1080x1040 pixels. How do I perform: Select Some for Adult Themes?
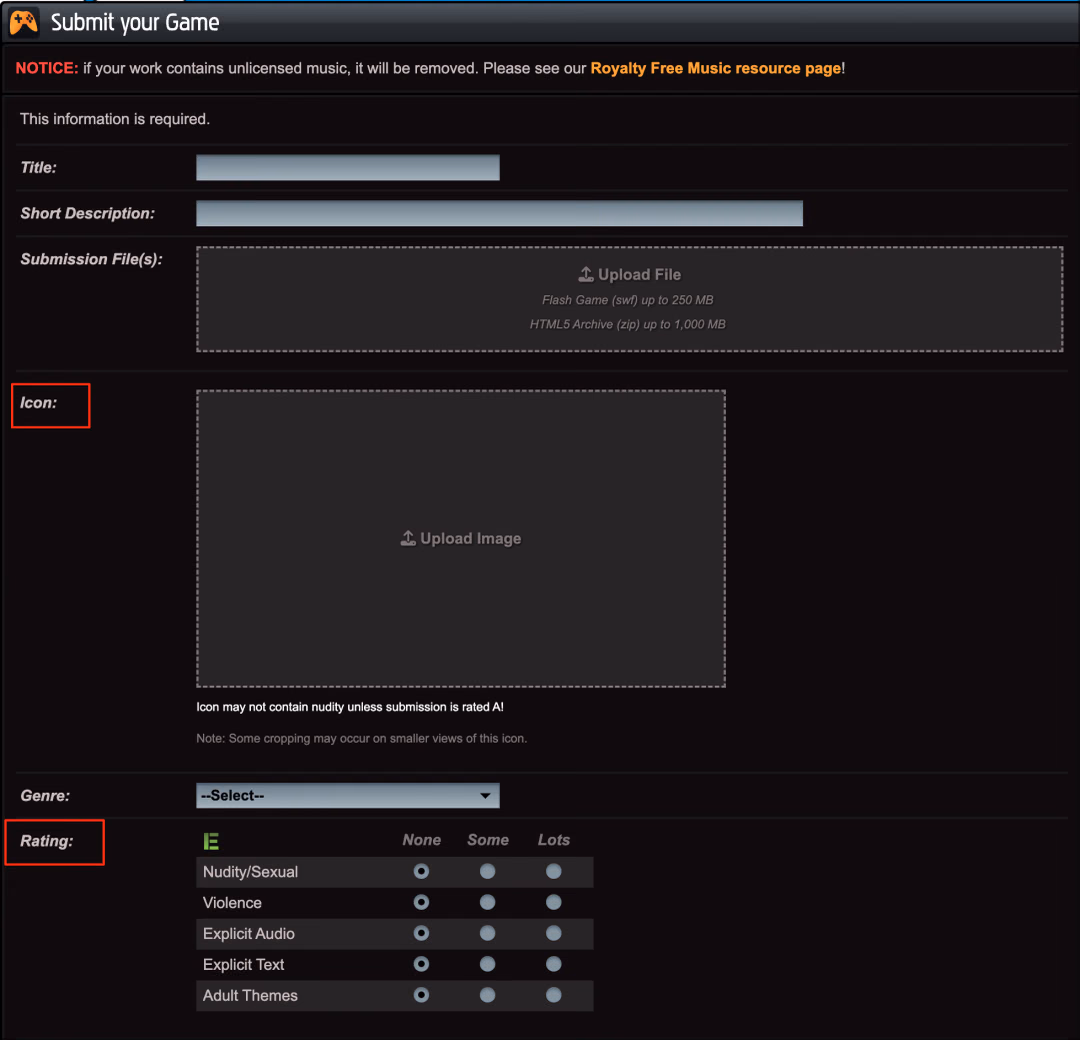pyautogui.click(x=488, y=995)
